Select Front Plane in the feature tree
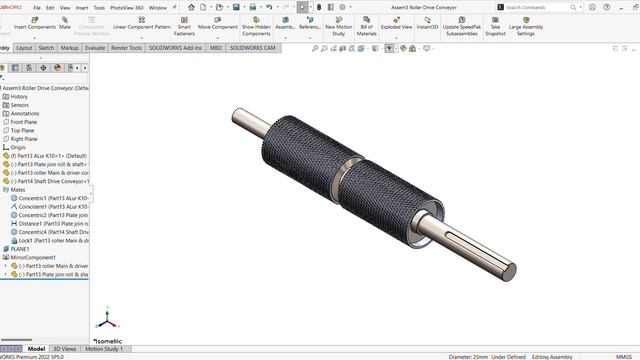The image size is (640, 360). pyautogui.click(x=24, y=122)
